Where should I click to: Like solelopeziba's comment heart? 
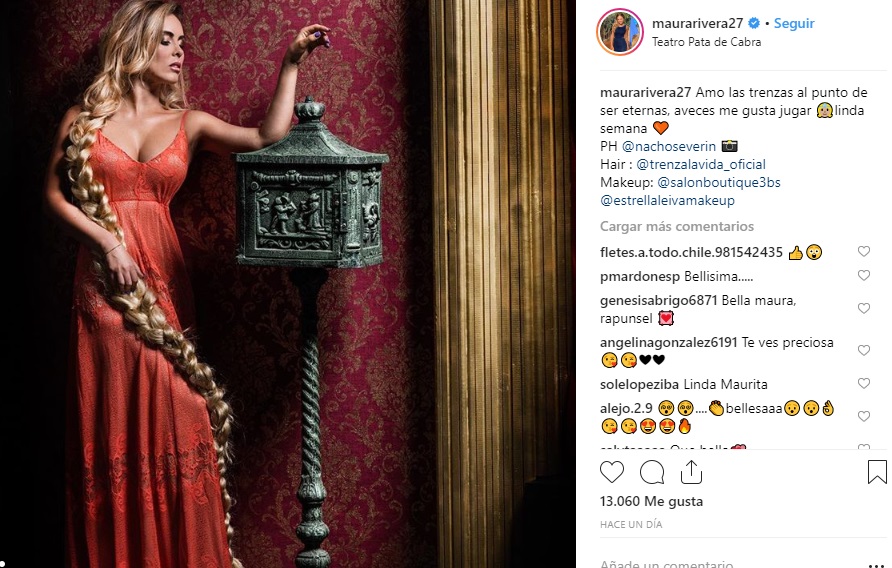(x=864, y=384)
